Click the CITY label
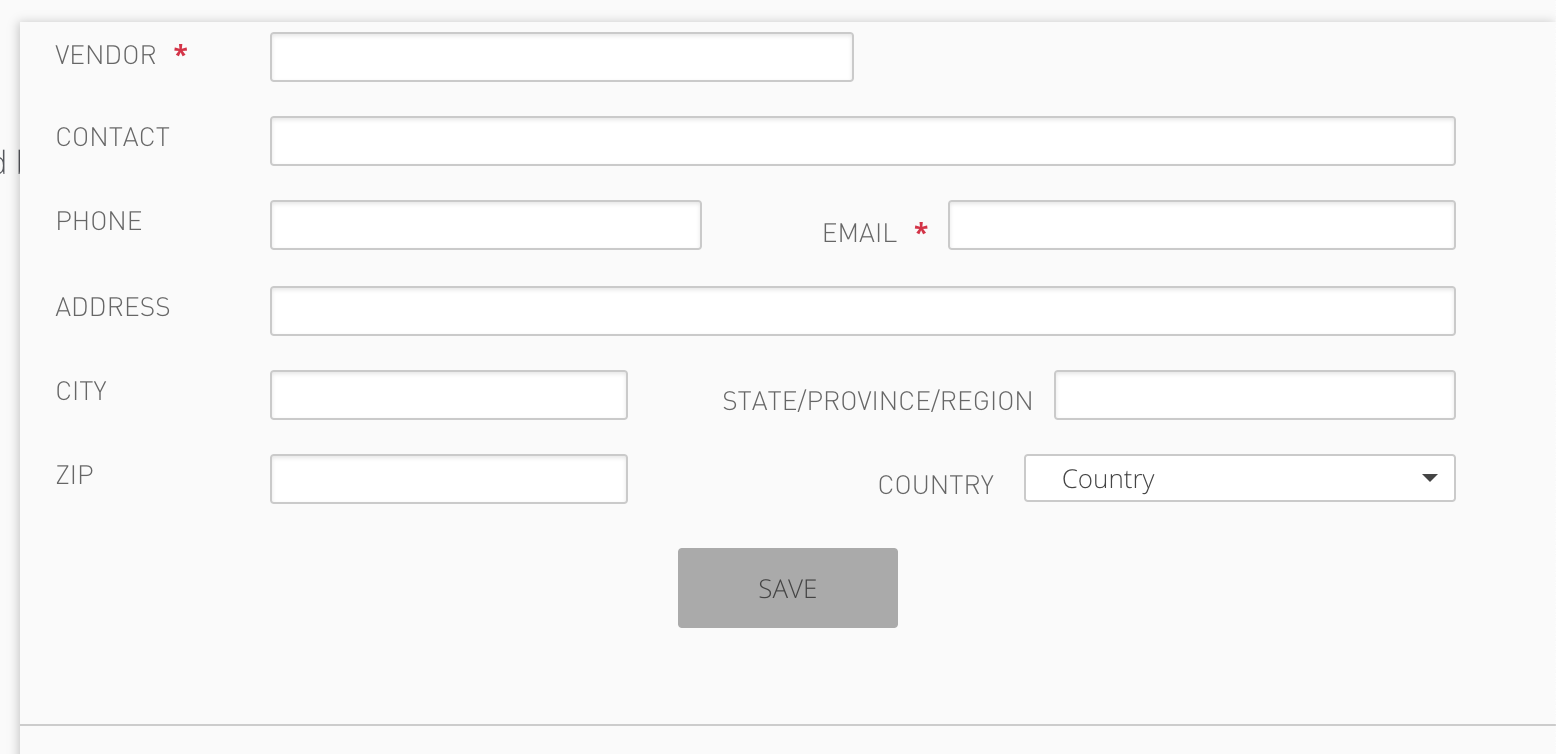 81,391
